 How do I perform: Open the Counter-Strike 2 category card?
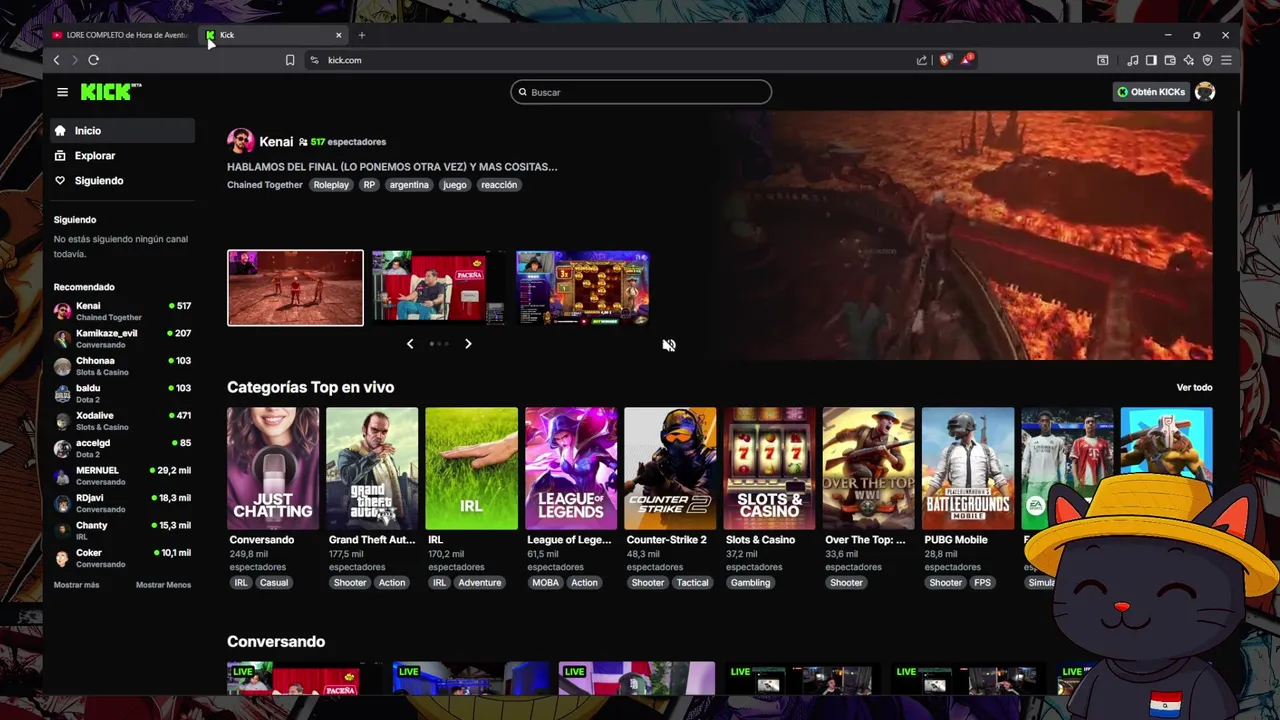[670, 468]
